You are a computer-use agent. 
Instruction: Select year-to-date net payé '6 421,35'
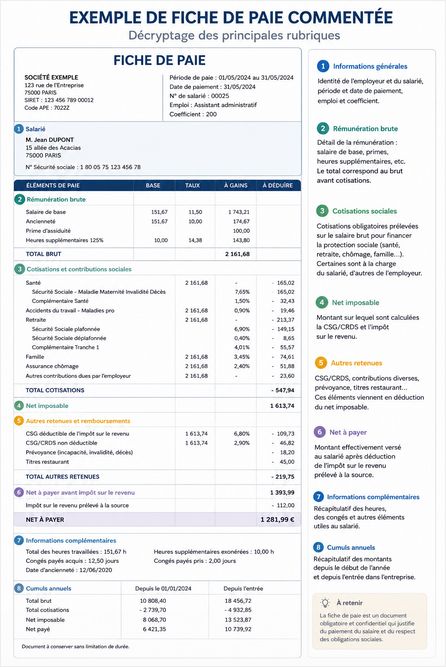[154, 629]
